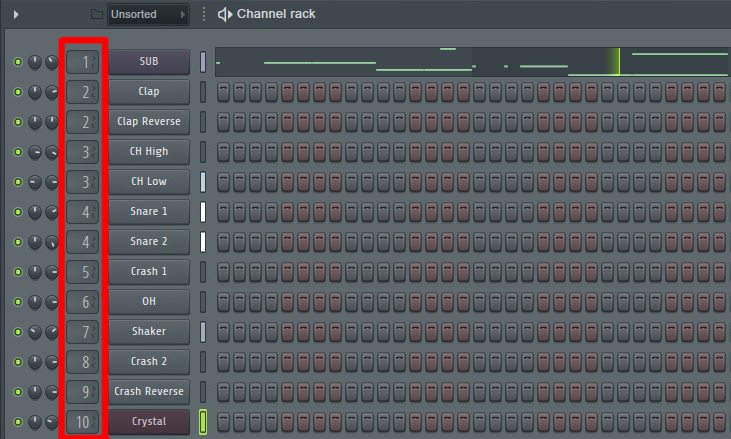This screenshot has height=439, width=731.
Task: Select the Snare 1 channel selector bar
Action: pos(203,212)
